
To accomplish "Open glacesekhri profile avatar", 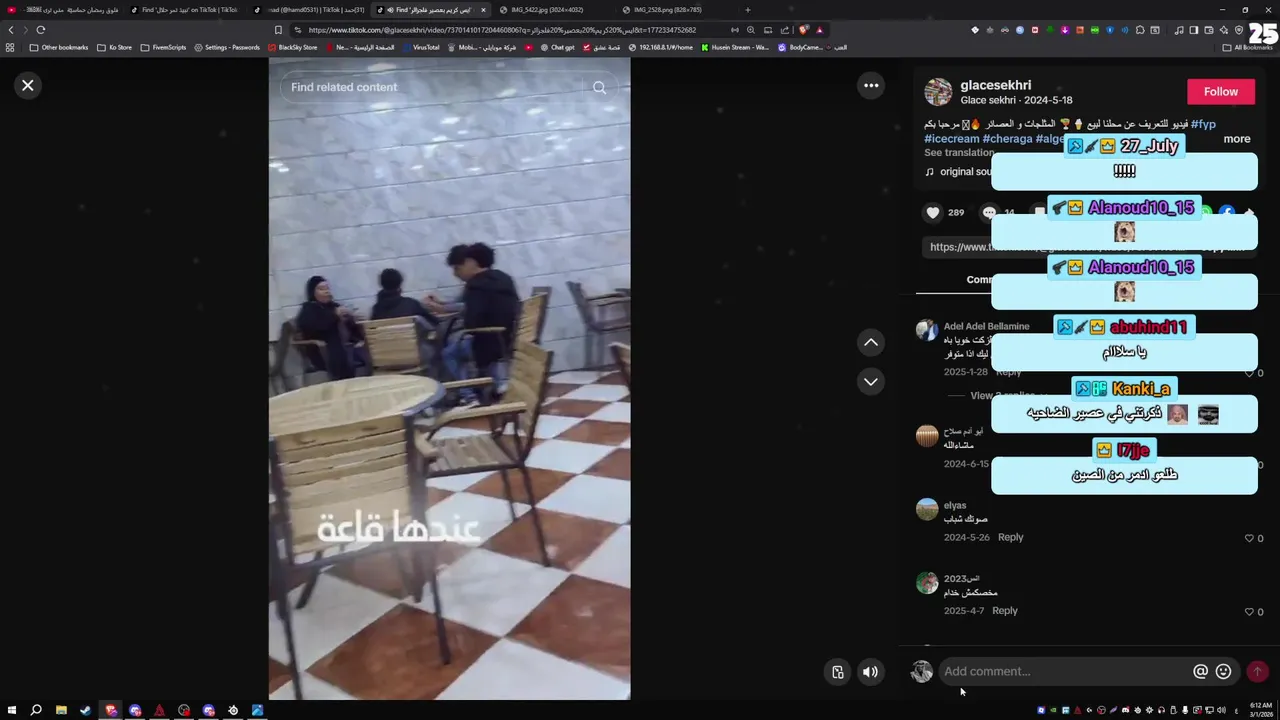I will 938,92.
